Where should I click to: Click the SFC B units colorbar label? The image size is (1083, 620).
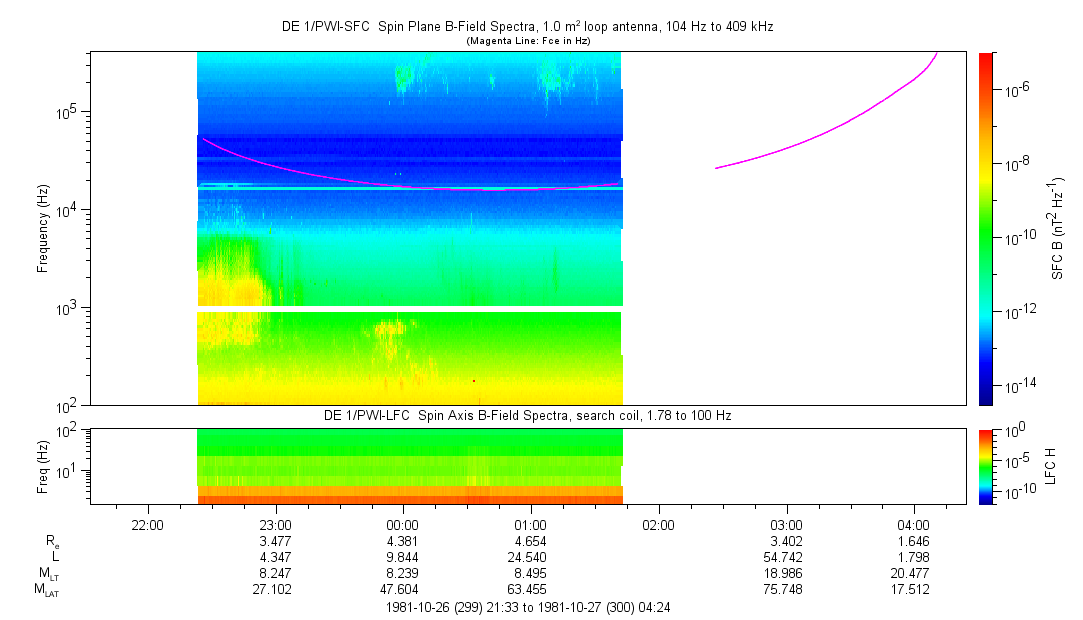(x=1058, y=228)
